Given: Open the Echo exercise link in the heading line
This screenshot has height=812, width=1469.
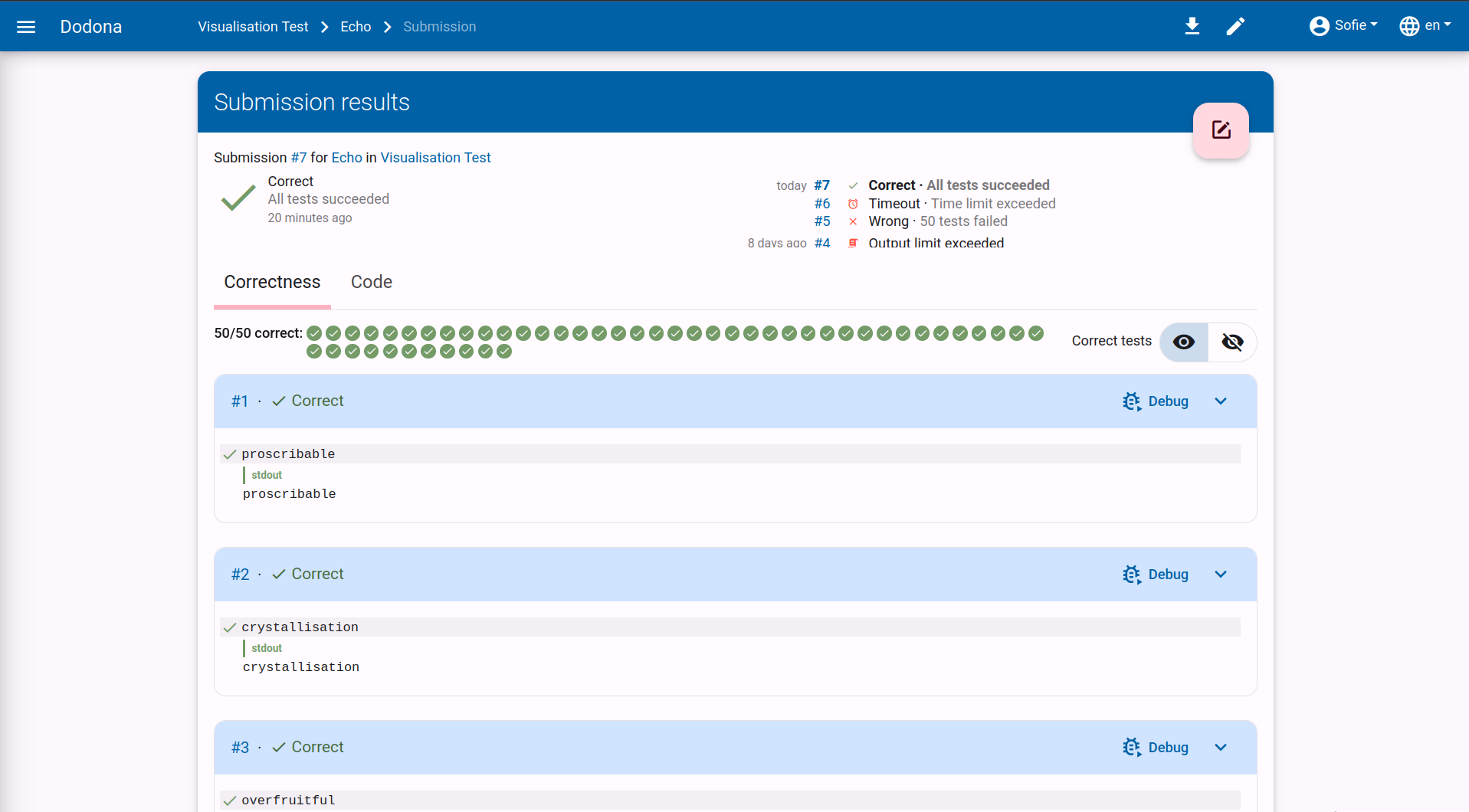Looking at the screenshot, I should click(346, 158).
